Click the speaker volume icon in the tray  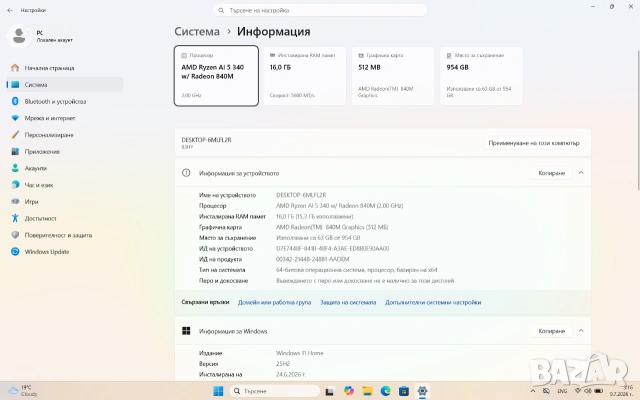click(588, 391)
